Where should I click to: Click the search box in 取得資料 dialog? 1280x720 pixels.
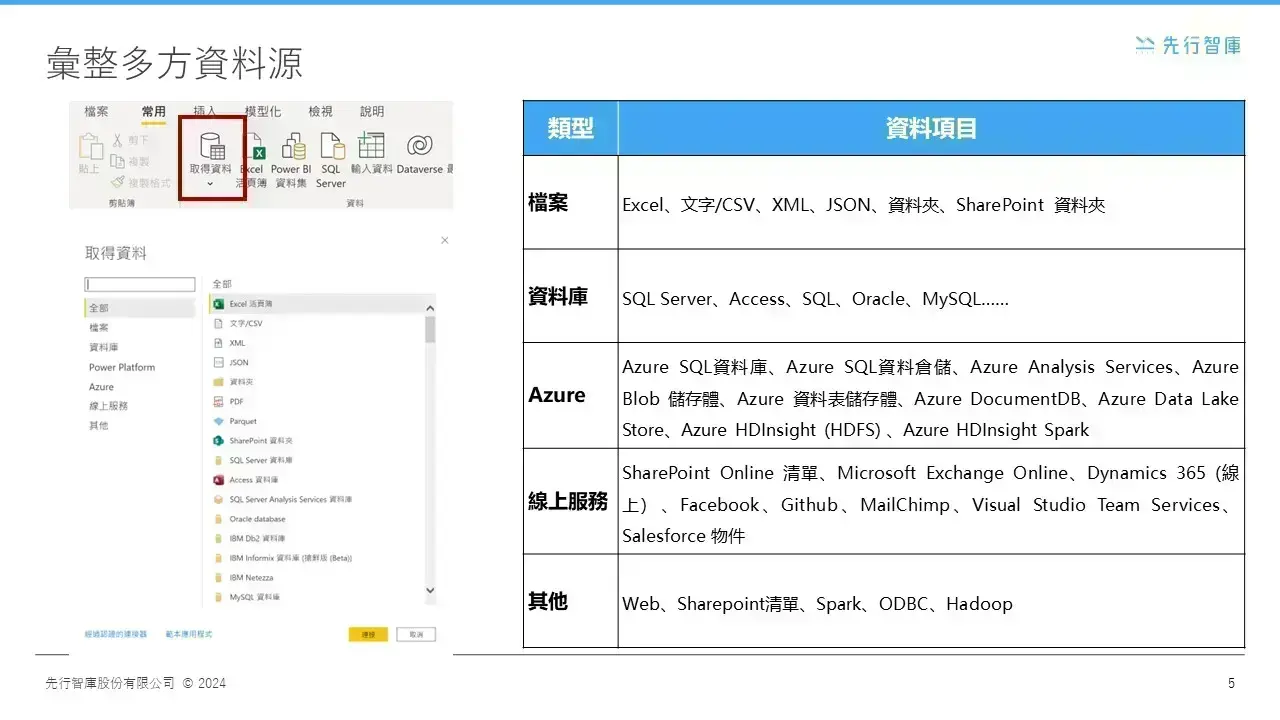tap(140, 285)
